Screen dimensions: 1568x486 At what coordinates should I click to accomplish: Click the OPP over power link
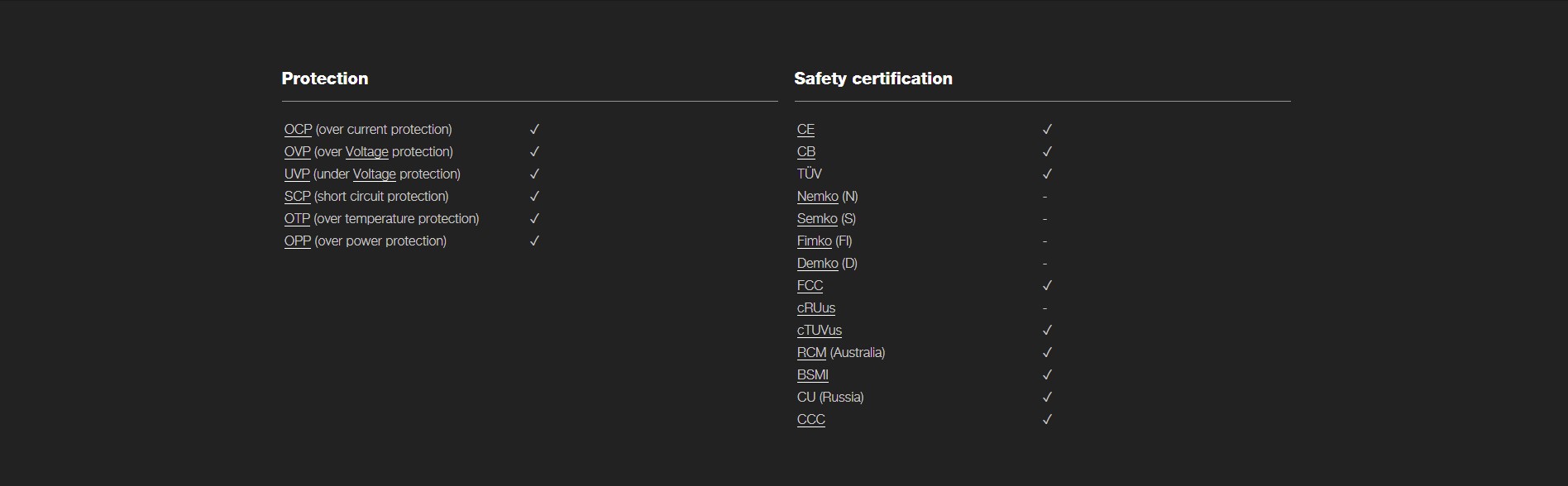298,241
